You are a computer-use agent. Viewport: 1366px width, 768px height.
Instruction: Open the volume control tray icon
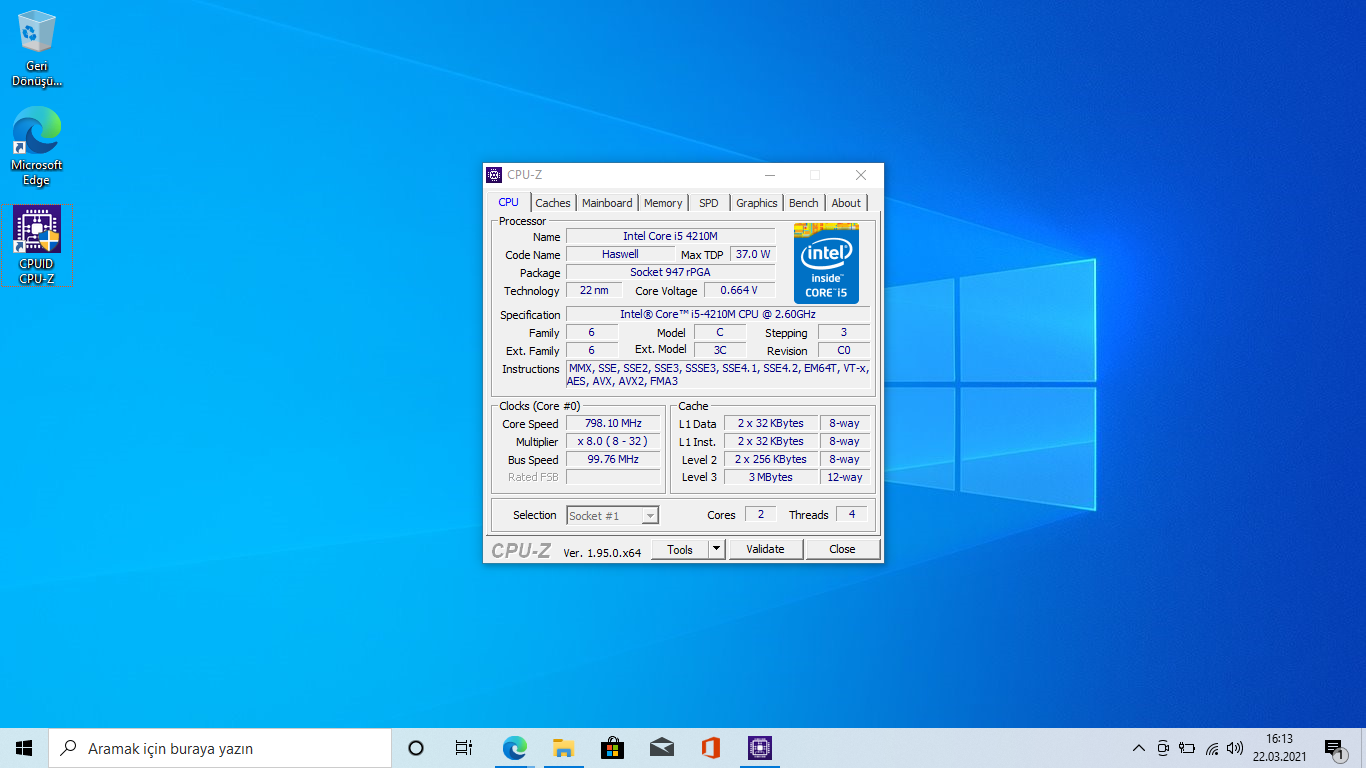(x=1235, y=748)
